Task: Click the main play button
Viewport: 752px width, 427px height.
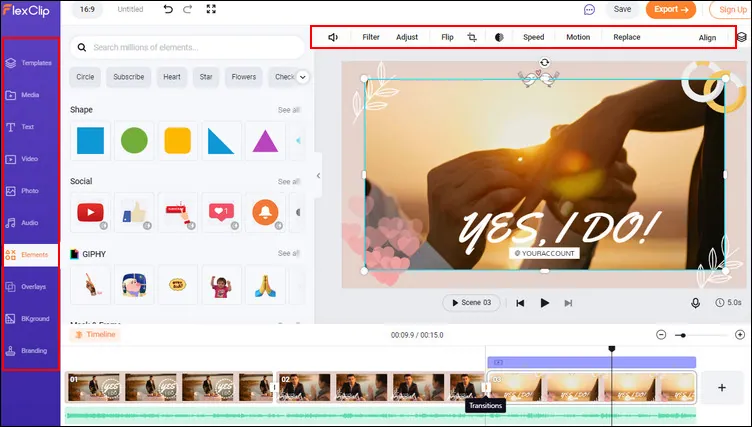Action: point(544,303)
